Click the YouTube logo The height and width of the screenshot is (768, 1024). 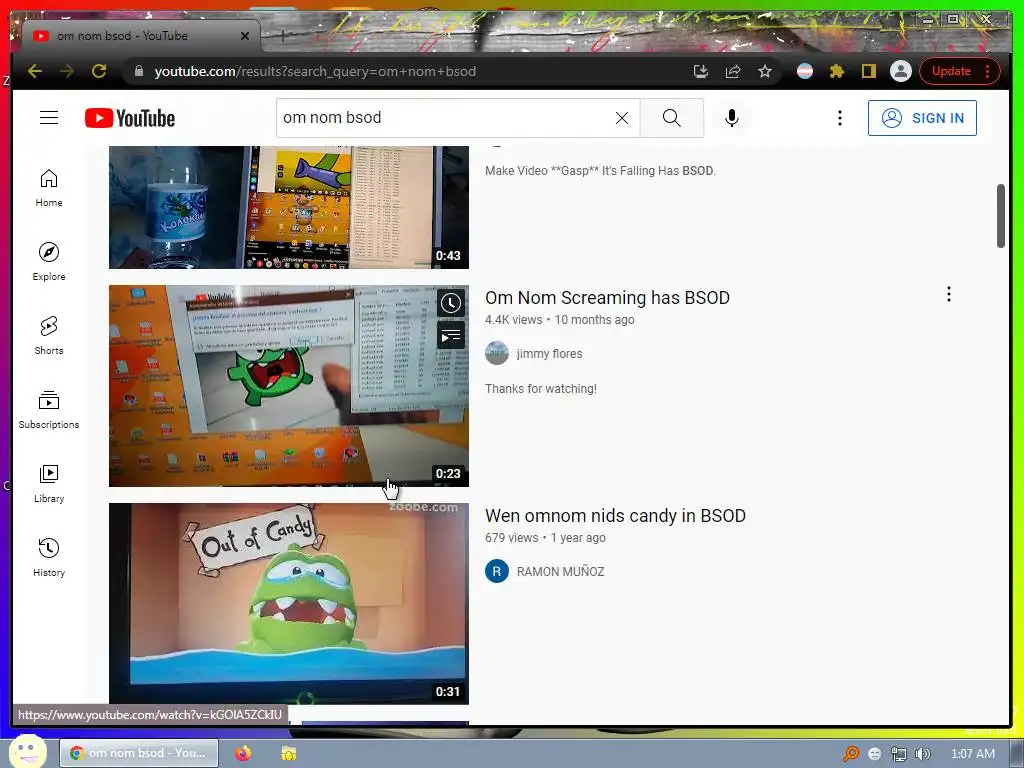pyautogui.click(x=130, y=118)
